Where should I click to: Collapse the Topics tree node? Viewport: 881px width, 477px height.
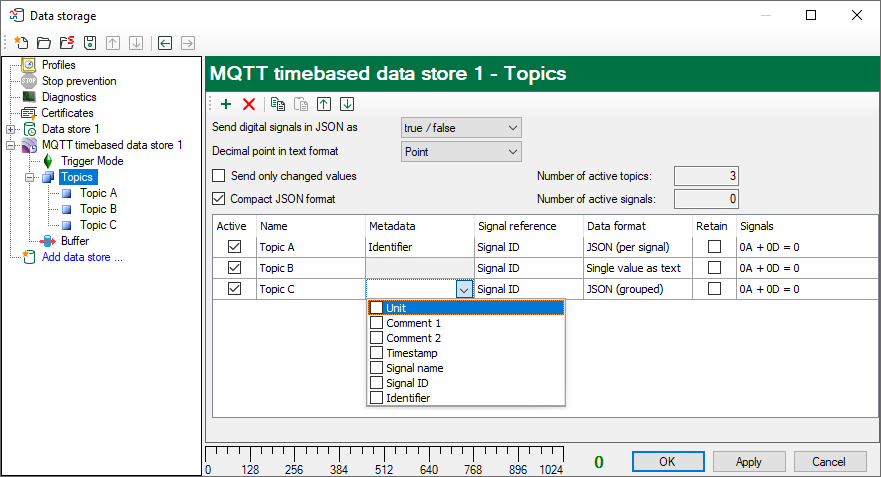point(30,178)
